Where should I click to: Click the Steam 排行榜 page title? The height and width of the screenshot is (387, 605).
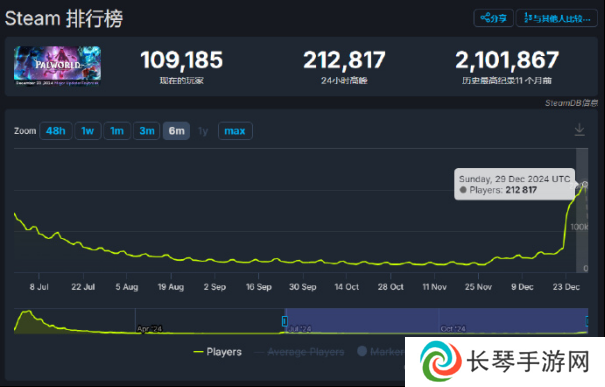[64, 19]
